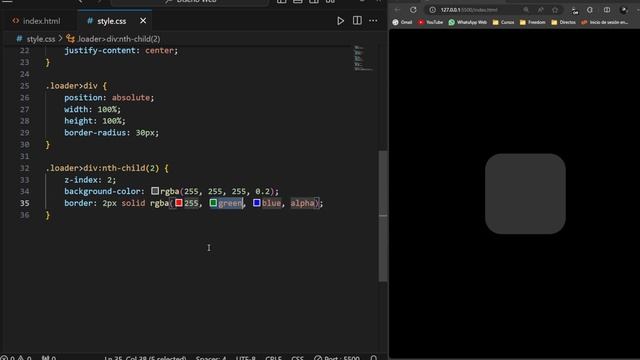Viewport: 640px width, 360px height.
Task: Click line number 32 in the gutter
Action: (x=24, y=168)
